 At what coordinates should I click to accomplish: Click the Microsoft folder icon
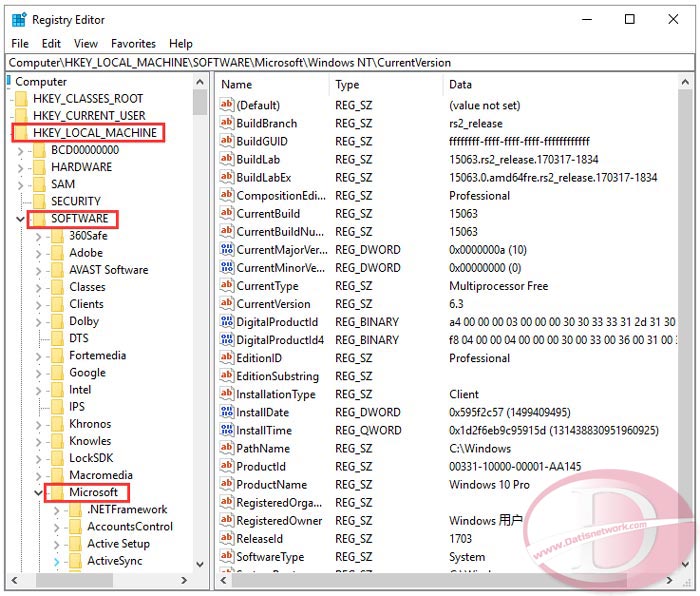[x=57, y=492]
